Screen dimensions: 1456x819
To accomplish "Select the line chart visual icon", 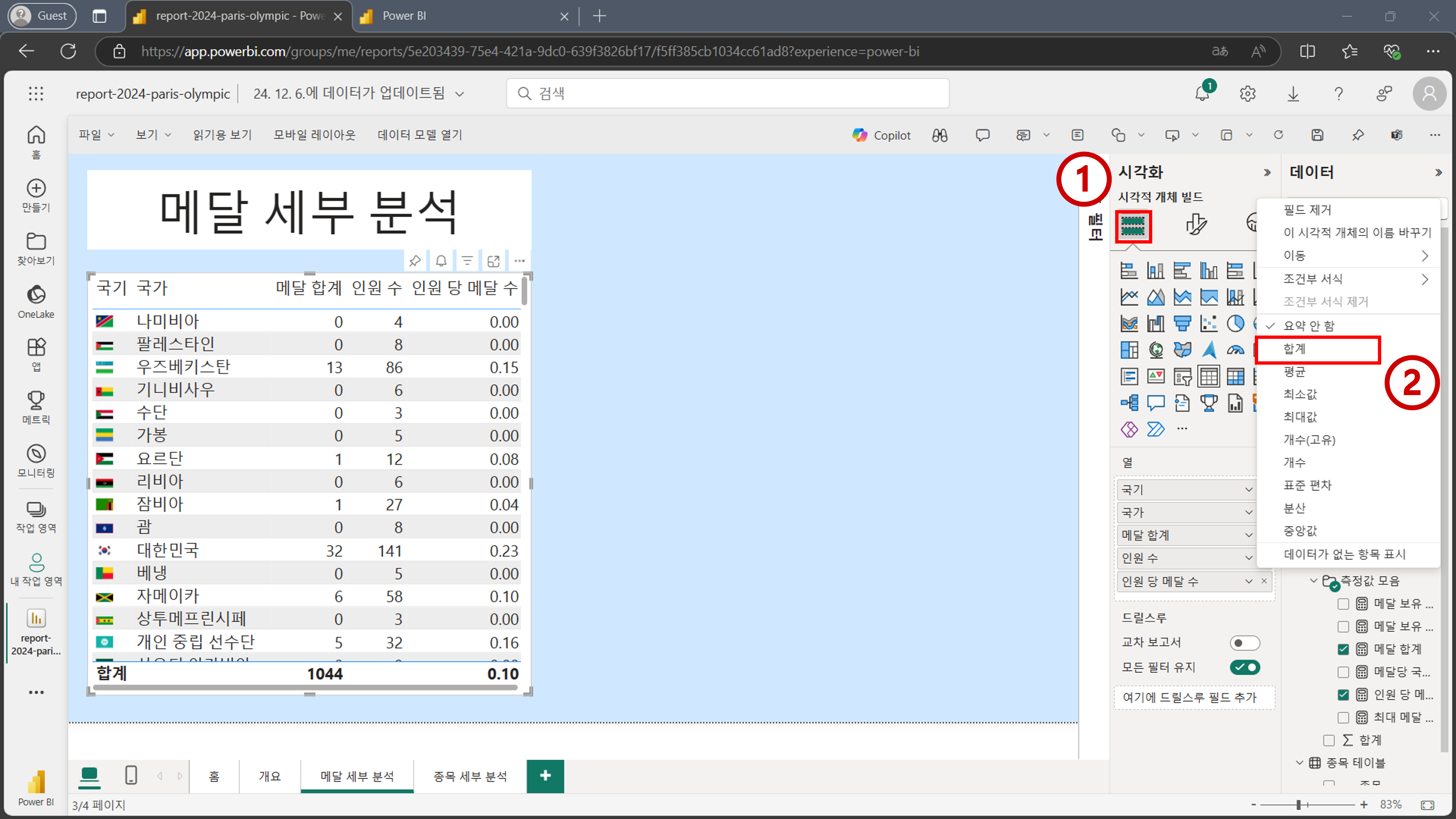I will [1129, 297].
